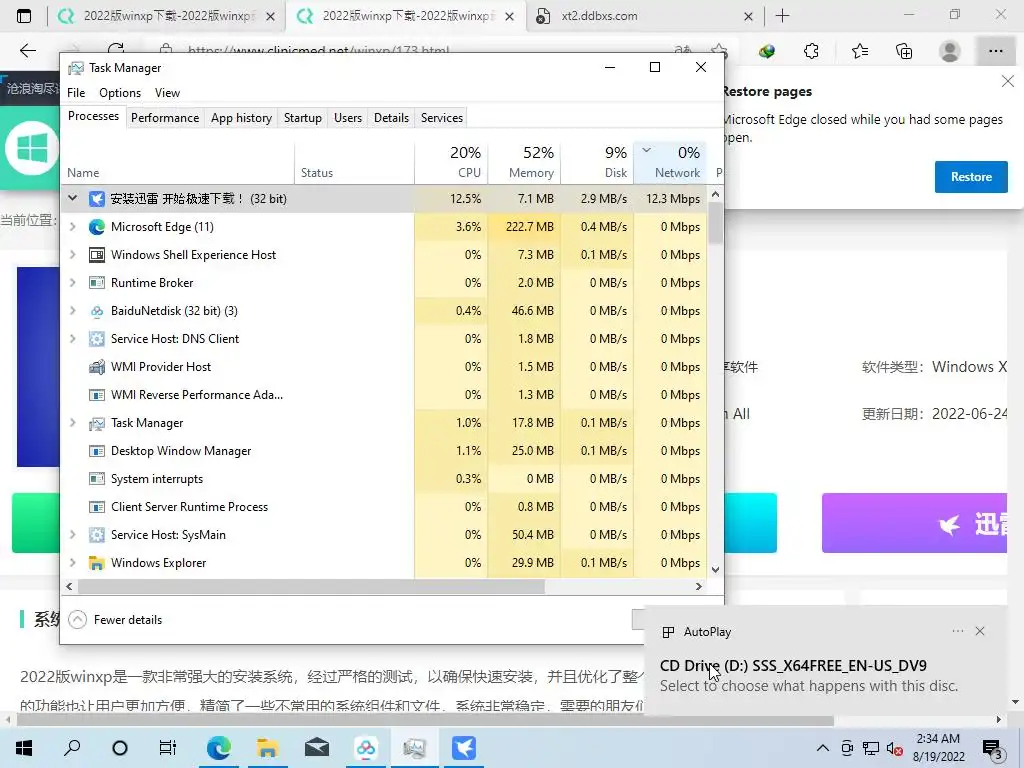Open Edge Favorites star-list icon
1024x768 pixels.
[x=859, y=51]
